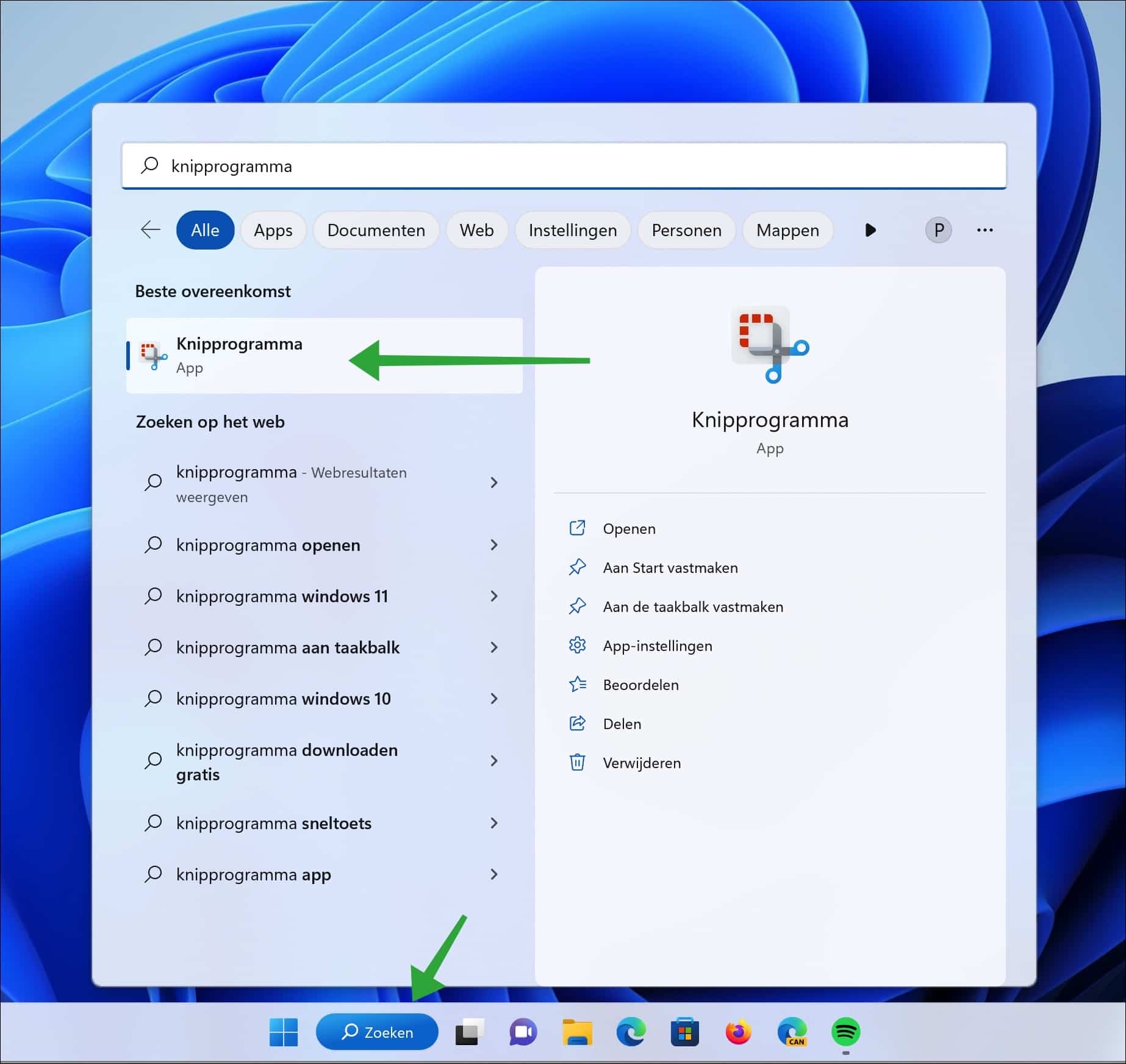1126x1064 pixels.
Task: Share the app using the Delen icon
Action: [578, 724]
